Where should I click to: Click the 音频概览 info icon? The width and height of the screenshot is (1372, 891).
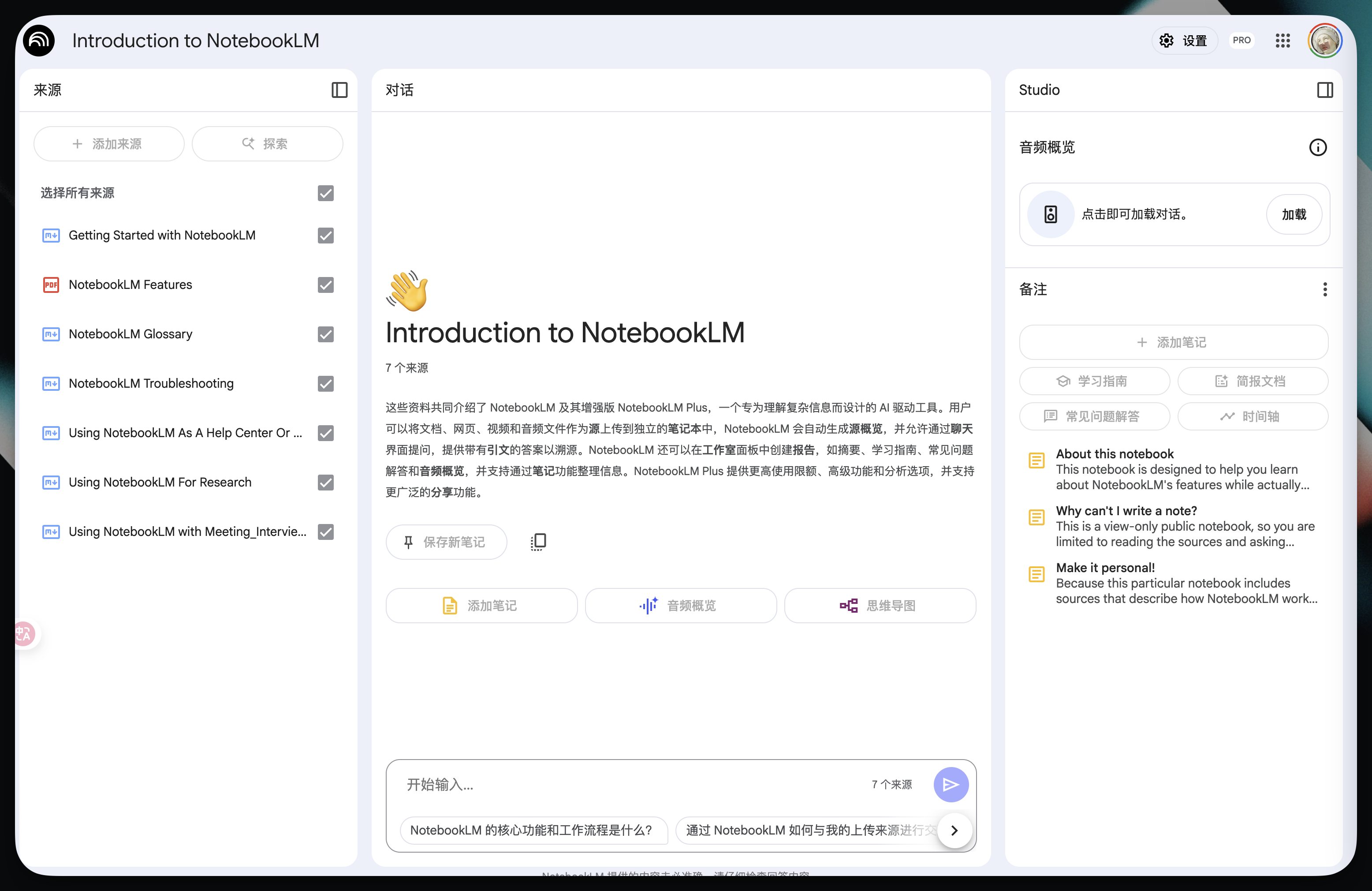(1318, 148)
